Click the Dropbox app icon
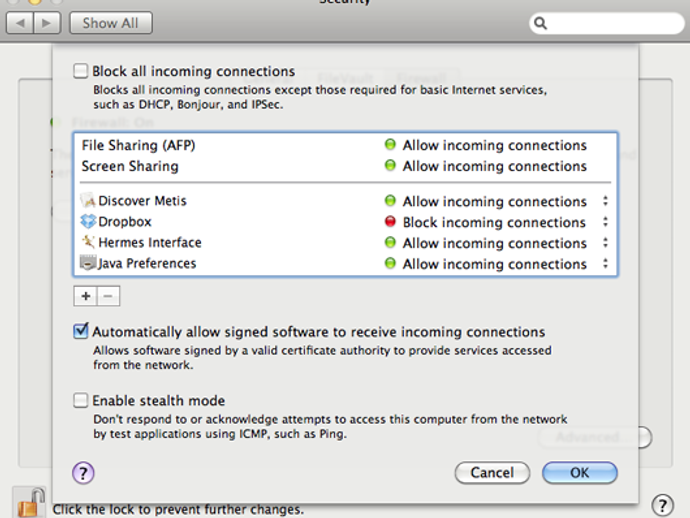Image resolution: width=690 pixels, height=518 pixels. 88,222
